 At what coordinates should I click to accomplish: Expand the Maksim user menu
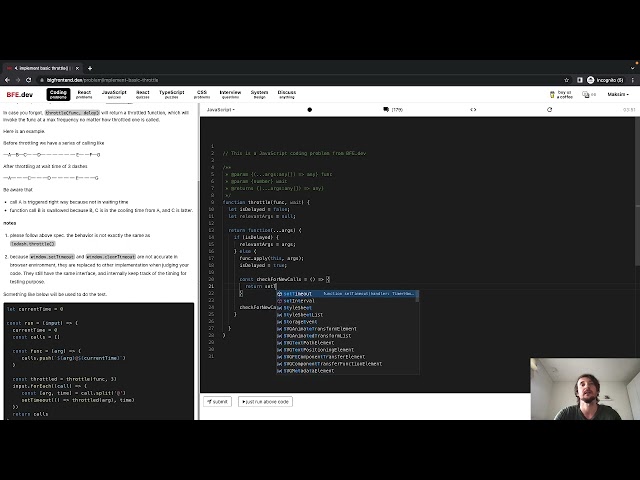[x=618, y=94]
